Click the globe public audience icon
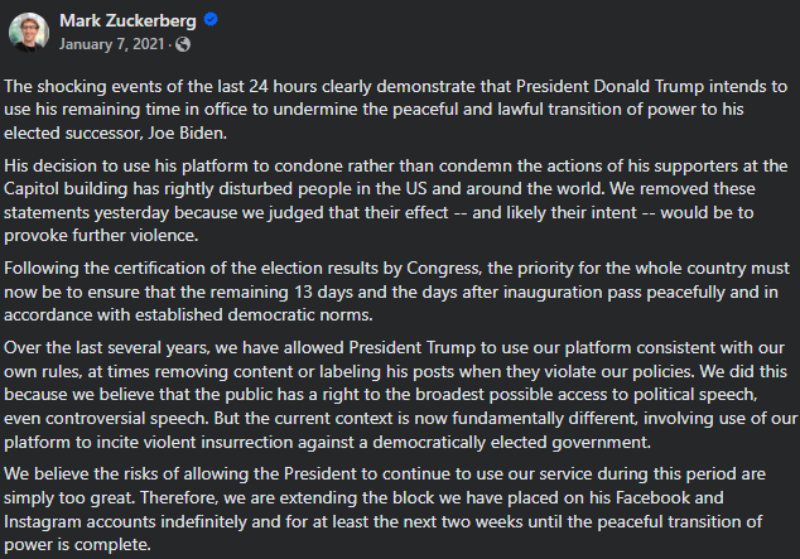Screen dimensions: 800x559 (183, 45)
